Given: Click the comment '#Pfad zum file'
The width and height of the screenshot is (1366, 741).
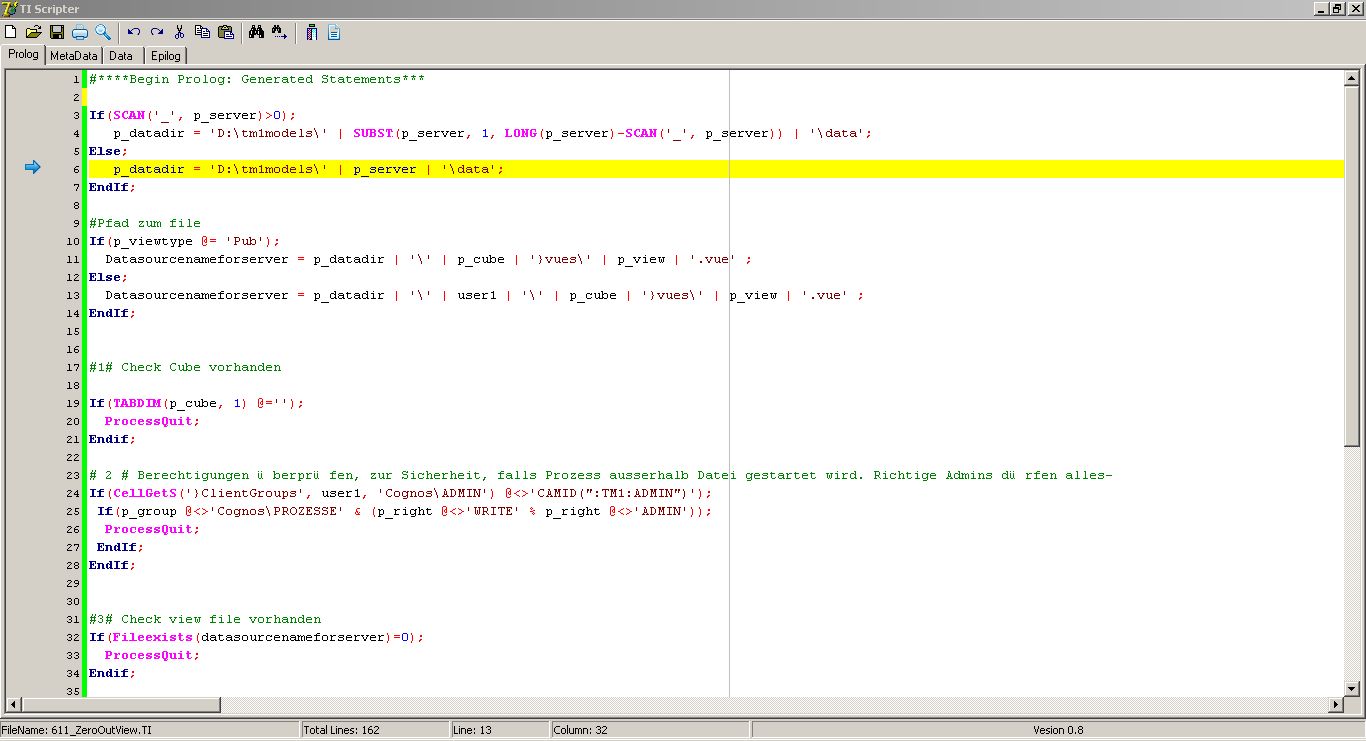Looking at the screenshot, I should [145, 223].
